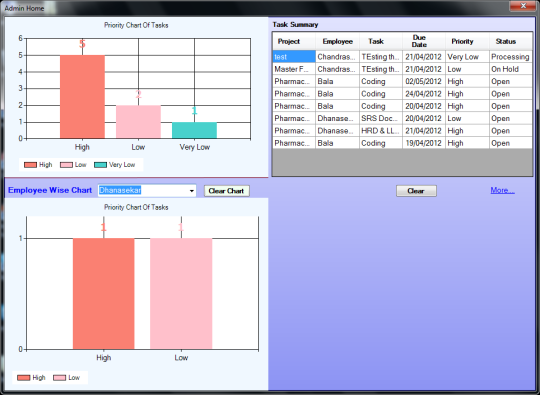Sort by the Project column header
The width and height of the screenshot is (540, 395).
point(294,41)
